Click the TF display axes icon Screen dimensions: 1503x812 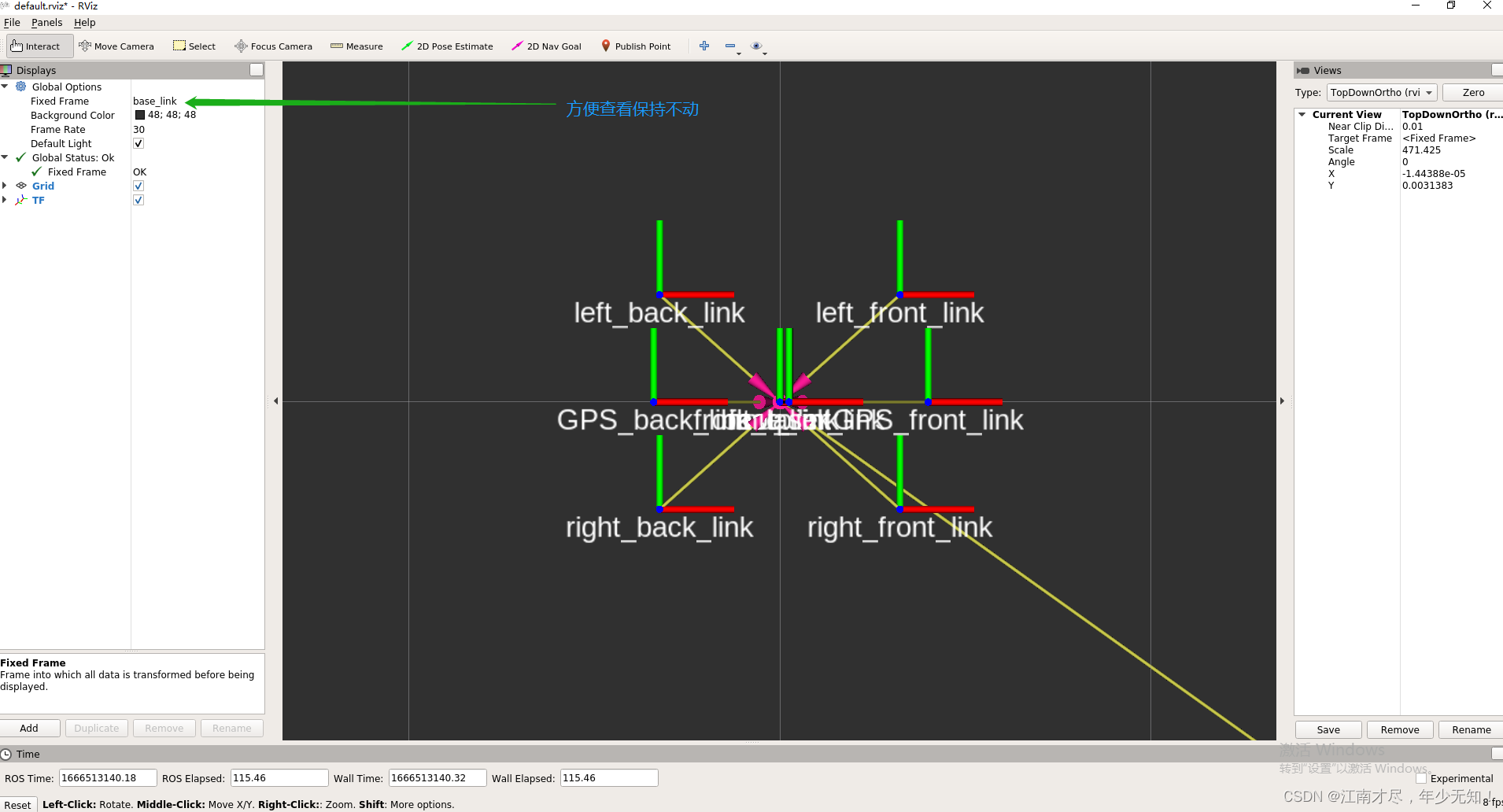click(x=21, y=200)
